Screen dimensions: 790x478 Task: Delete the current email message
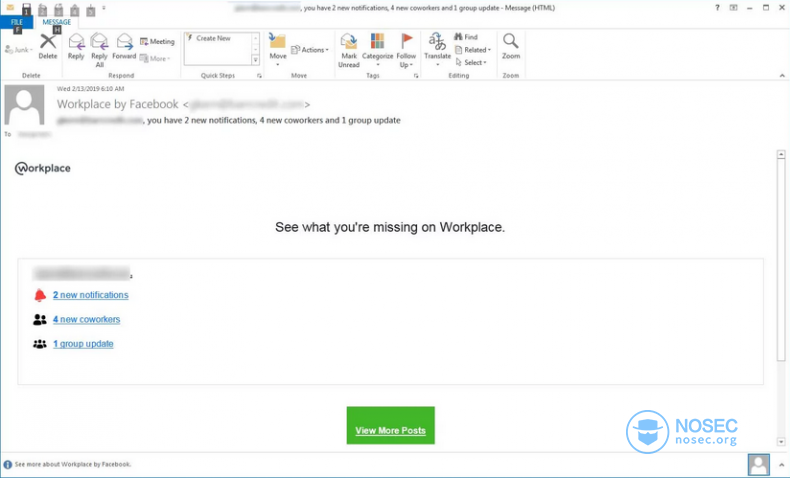pyautogui.click(x=48, y=46)
